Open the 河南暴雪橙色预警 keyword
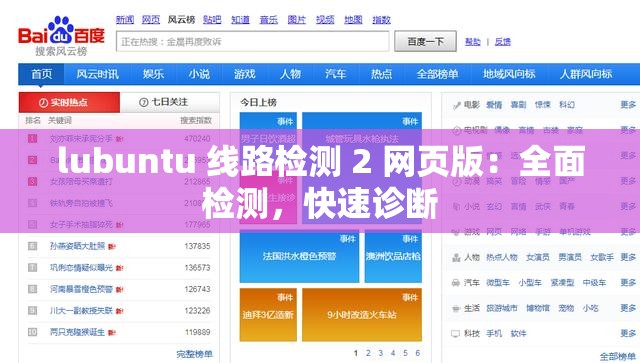The width and height of the screenshot is (640, 363). tap(81, 290)
